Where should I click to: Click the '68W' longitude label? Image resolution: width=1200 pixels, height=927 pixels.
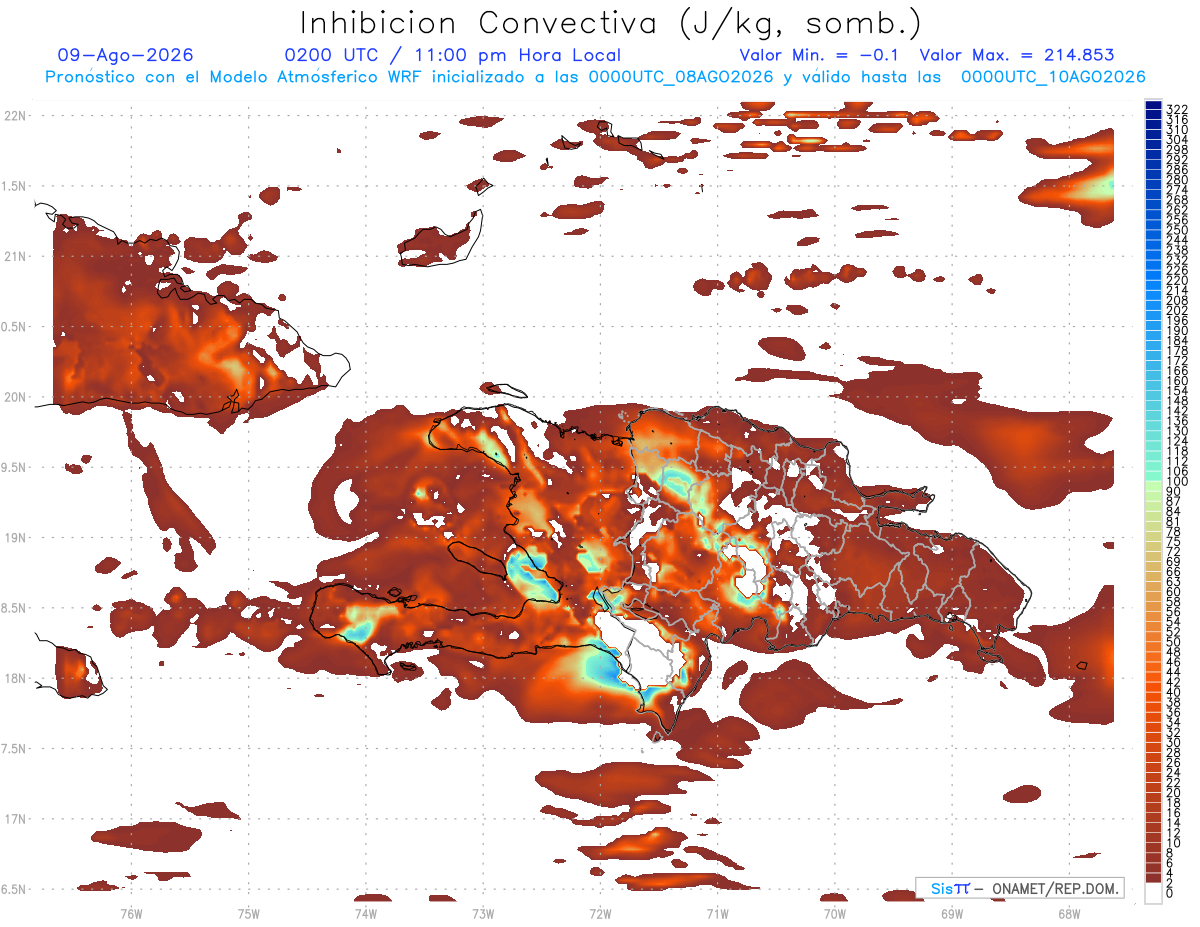coord(1068,913)
